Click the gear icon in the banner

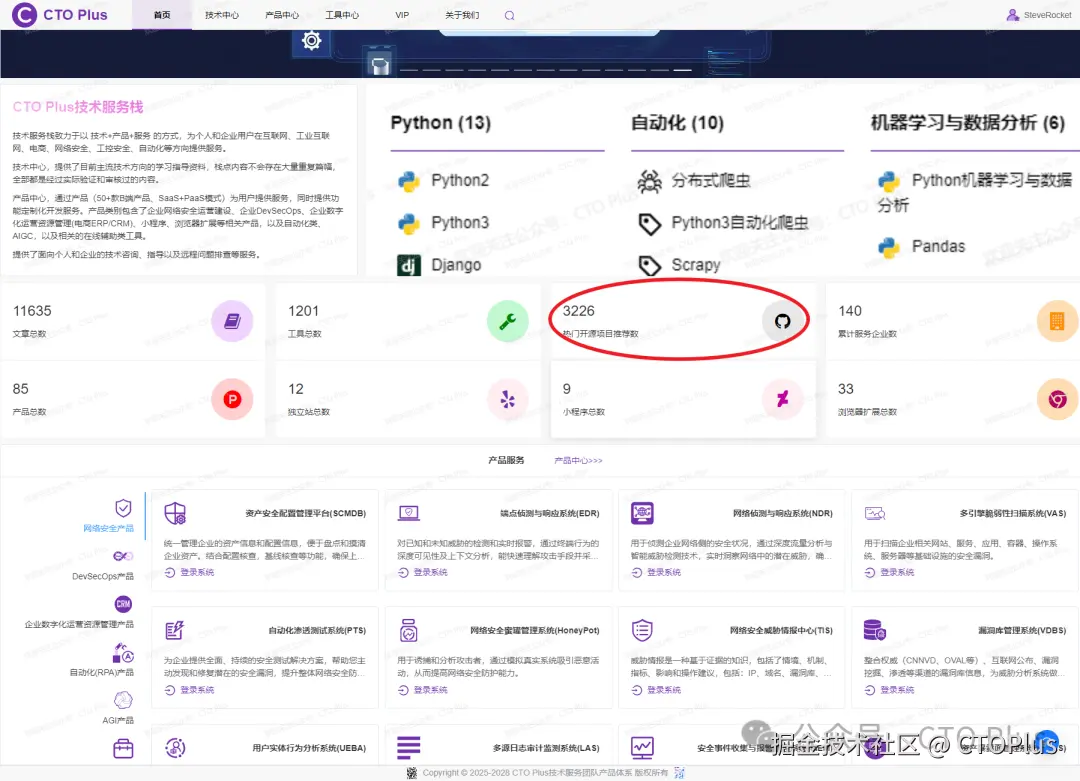(x=311, y=41)
